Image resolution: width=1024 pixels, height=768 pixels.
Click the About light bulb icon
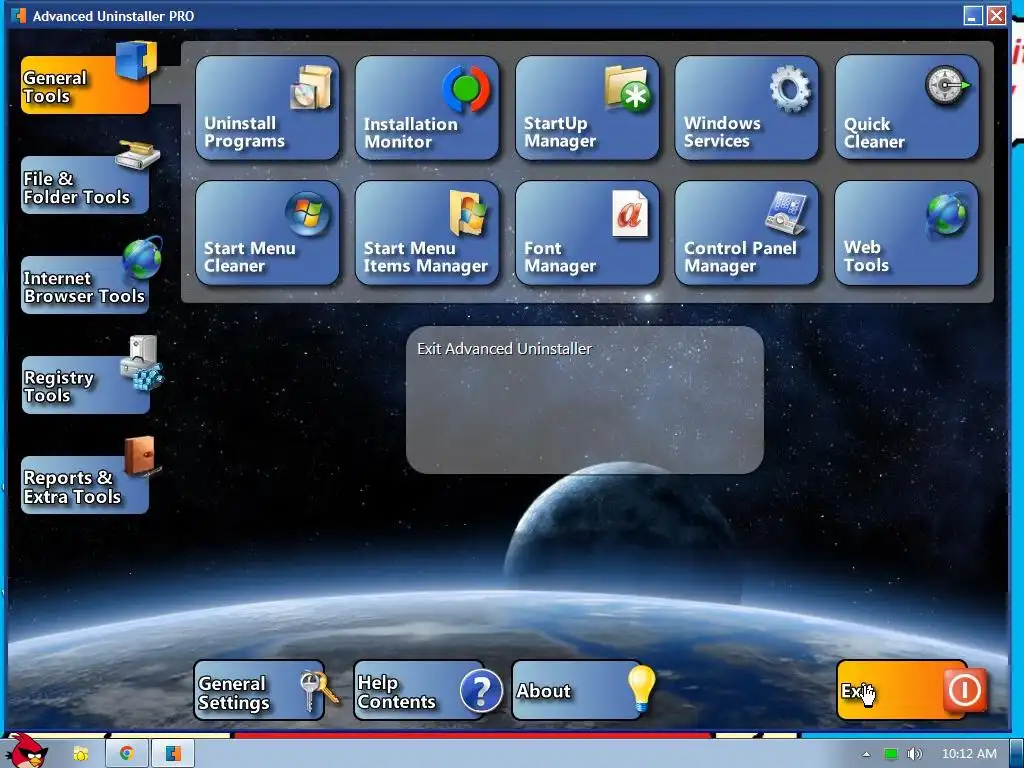pos(641,688)
